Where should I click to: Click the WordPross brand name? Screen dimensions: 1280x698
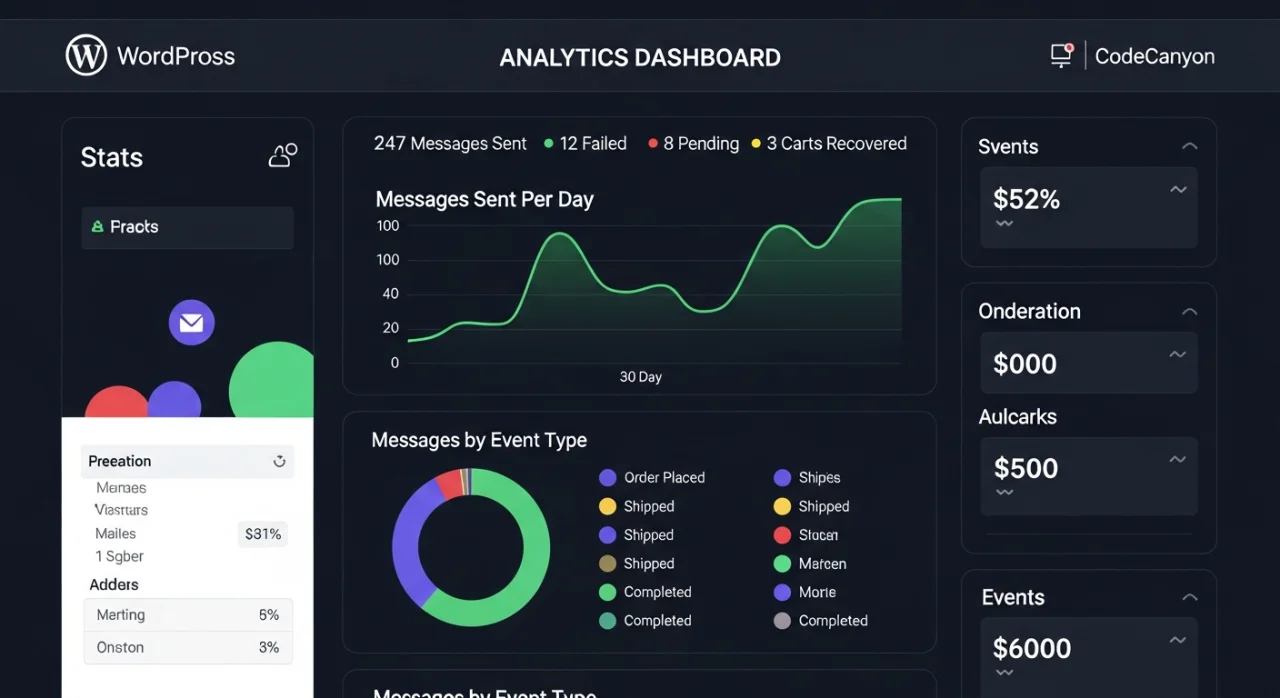[176, 56]
